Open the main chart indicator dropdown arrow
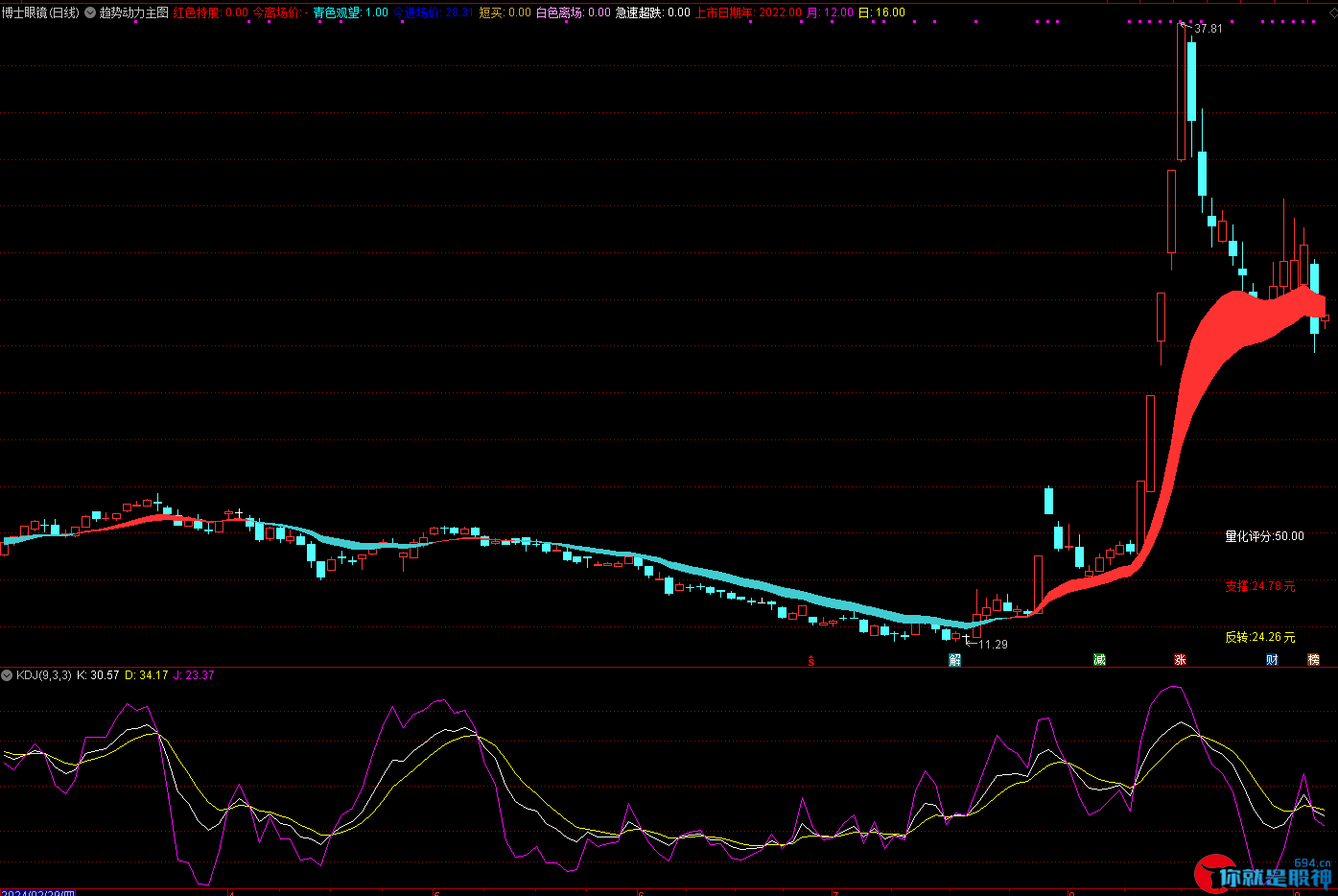 coord(90,12)
